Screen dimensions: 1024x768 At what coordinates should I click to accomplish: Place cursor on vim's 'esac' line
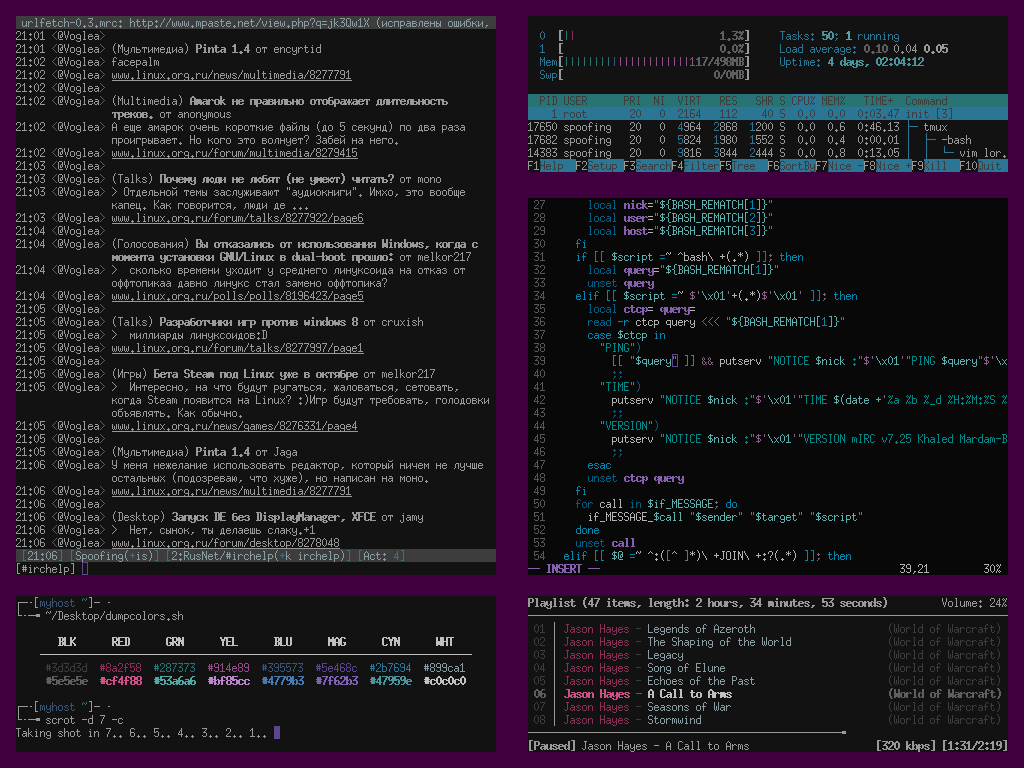click(x=599, y=465)
